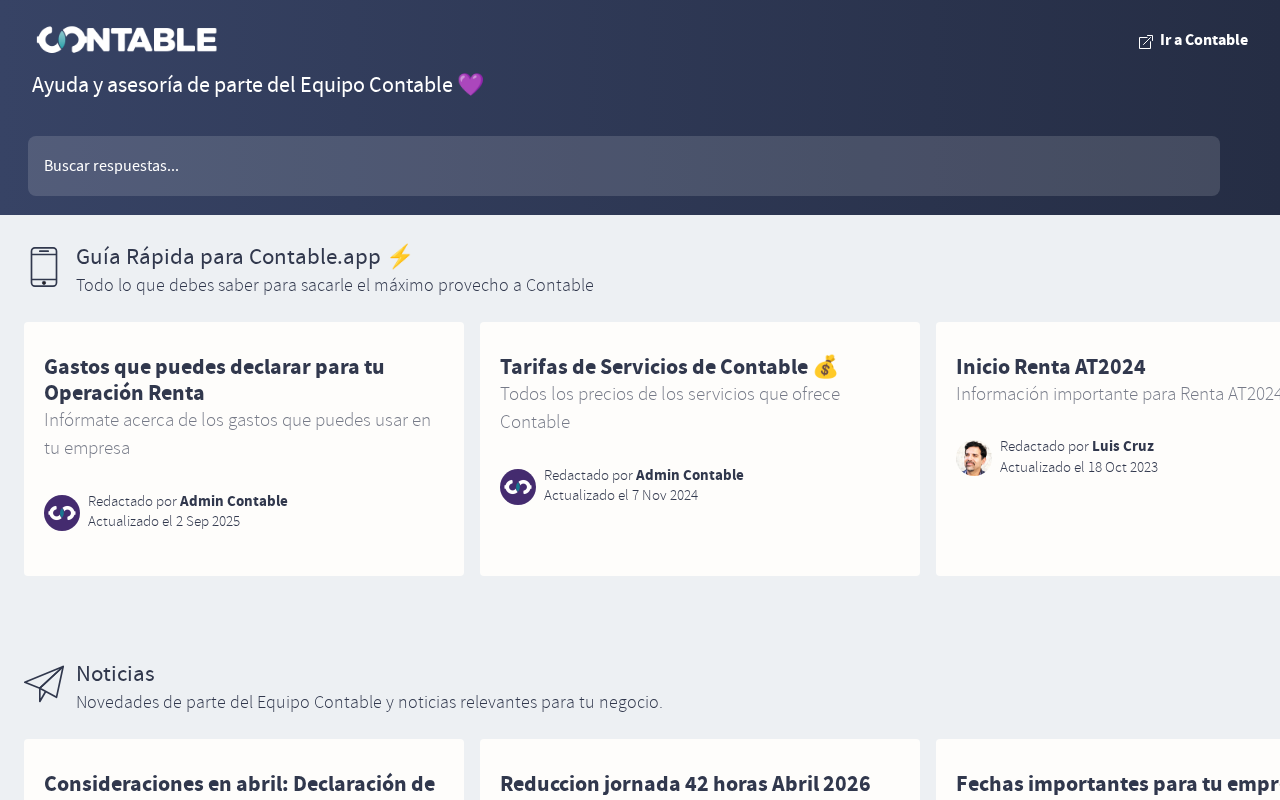Image resolution: width=1280 pixels, height=800 pixels.
Task: Click the Luis Cruz author name
Action: [x=1122, y=446]
